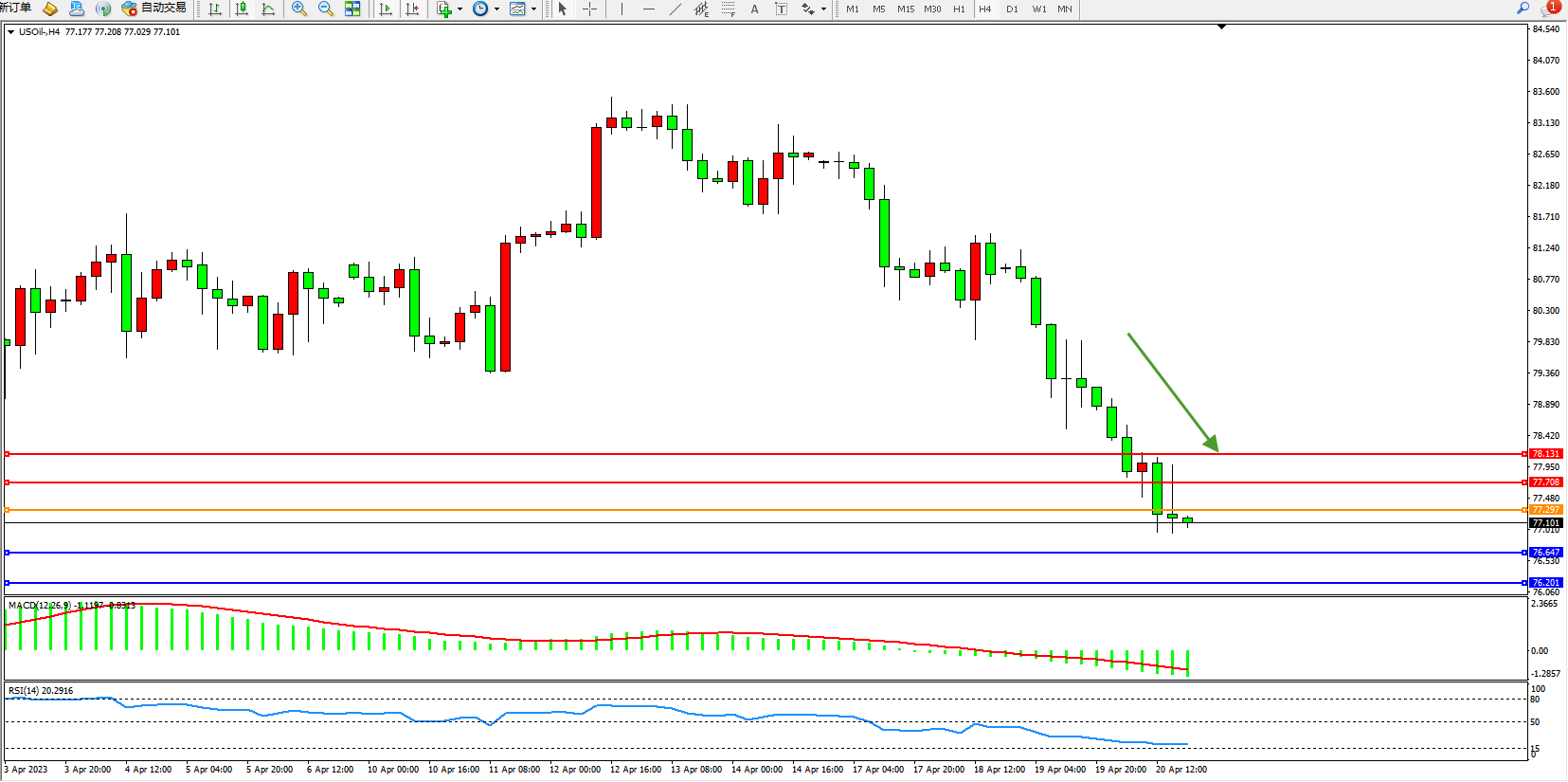Select the M15 timeframe button
This screenshot has height=782, width=1568.
(x=906, y=9)
